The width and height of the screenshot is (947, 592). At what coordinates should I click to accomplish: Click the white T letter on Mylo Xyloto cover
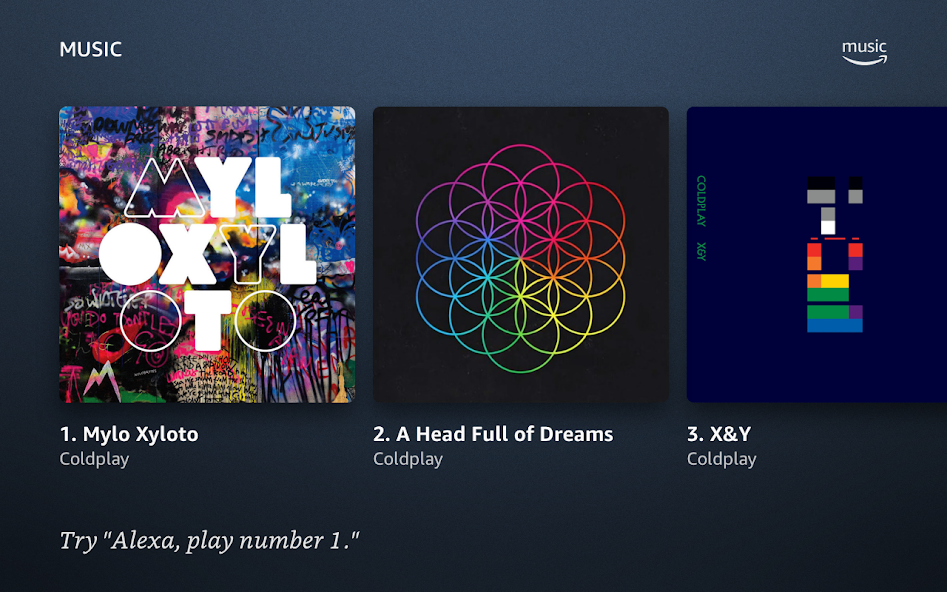tap(208, 321)
